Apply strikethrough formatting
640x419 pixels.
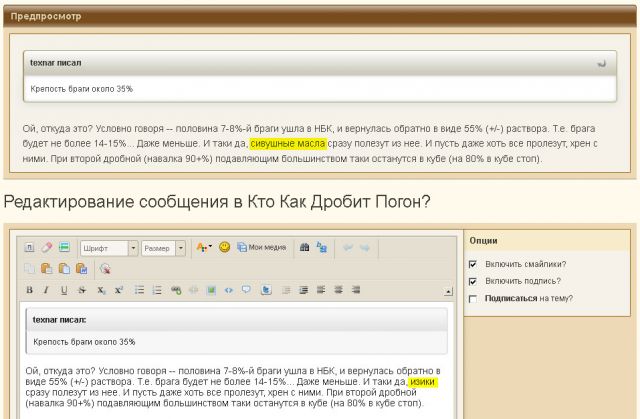point(83,290)
